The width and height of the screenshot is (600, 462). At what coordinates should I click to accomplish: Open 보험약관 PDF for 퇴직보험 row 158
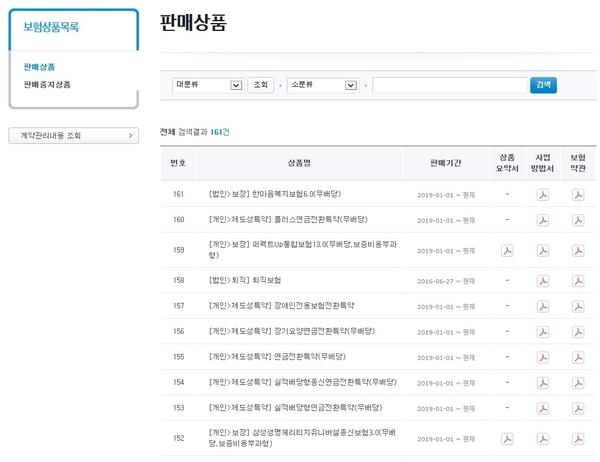coord(578,281)
